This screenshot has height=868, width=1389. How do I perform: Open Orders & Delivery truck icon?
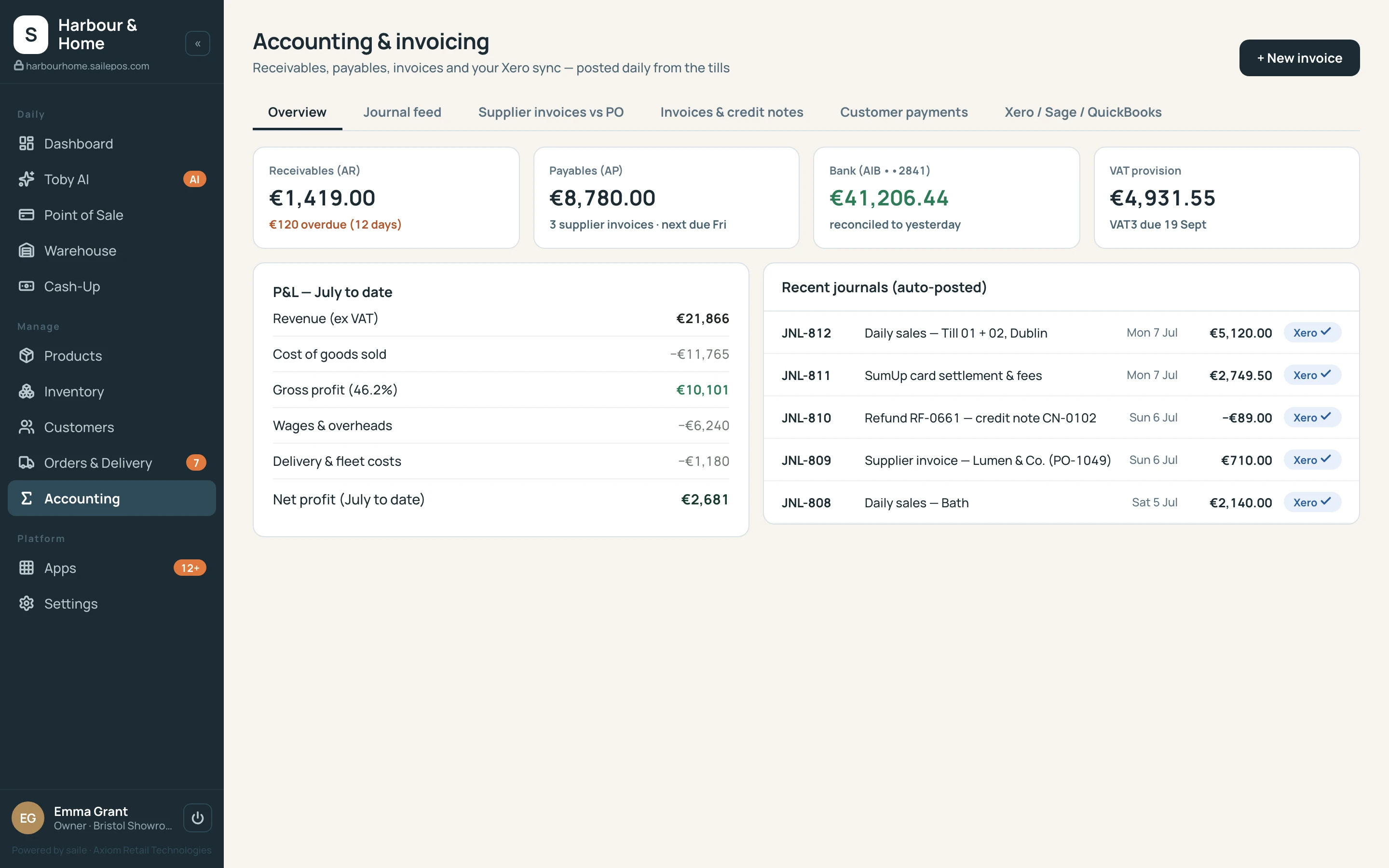(27, 463)
